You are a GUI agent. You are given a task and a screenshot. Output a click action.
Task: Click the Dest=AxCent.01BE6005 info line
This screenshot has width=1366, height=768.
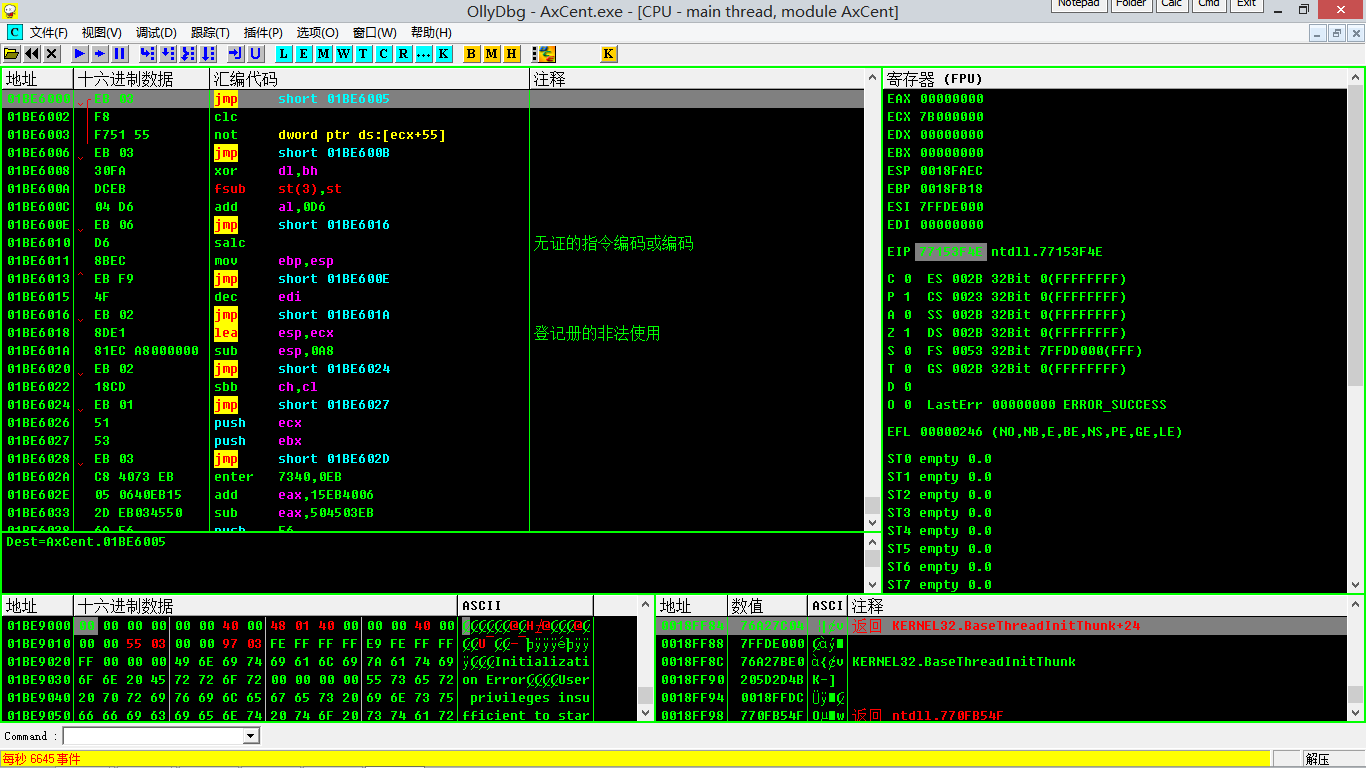pyautogui.click(x=86, y=542)
